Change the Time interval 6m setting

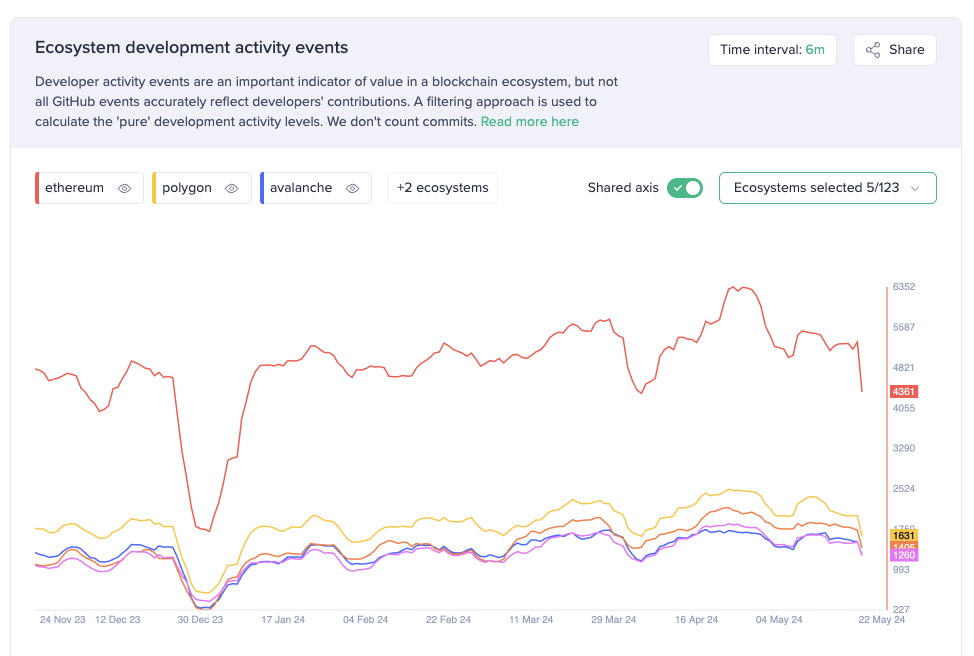point(771,50)
